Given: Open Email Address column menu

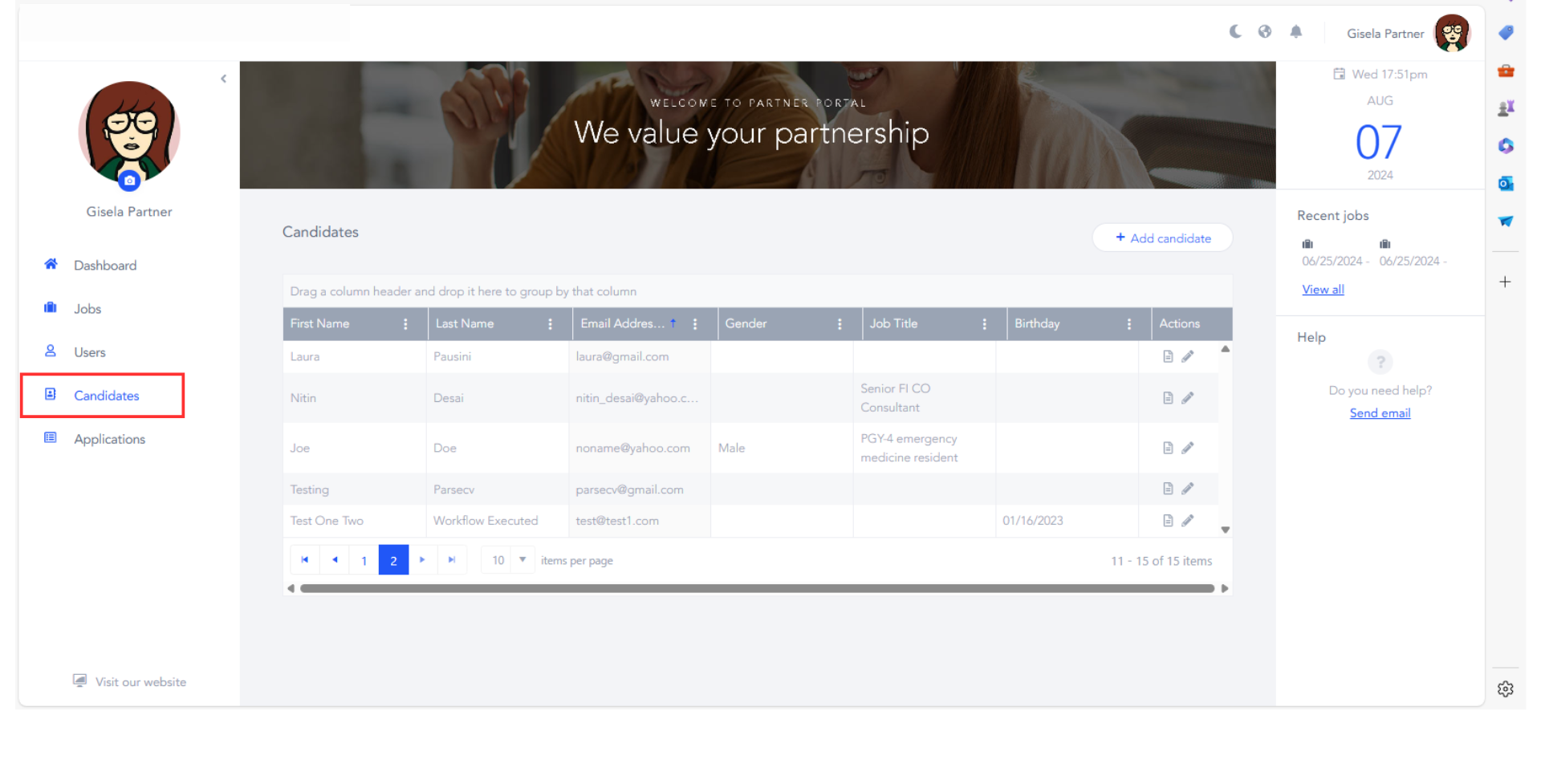Looking at the screenshot, I should 695,324.
